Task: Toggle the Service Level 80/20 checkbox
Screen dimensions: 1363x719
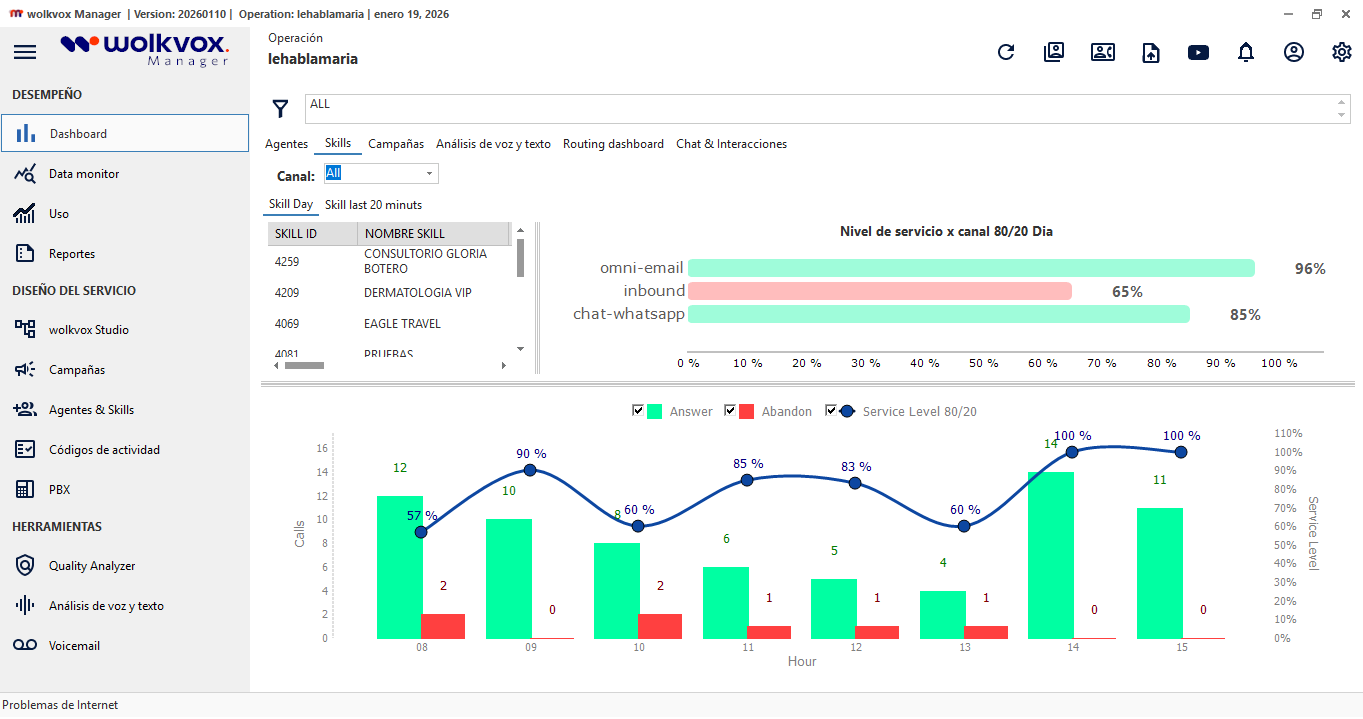Action: click(831, 411)
